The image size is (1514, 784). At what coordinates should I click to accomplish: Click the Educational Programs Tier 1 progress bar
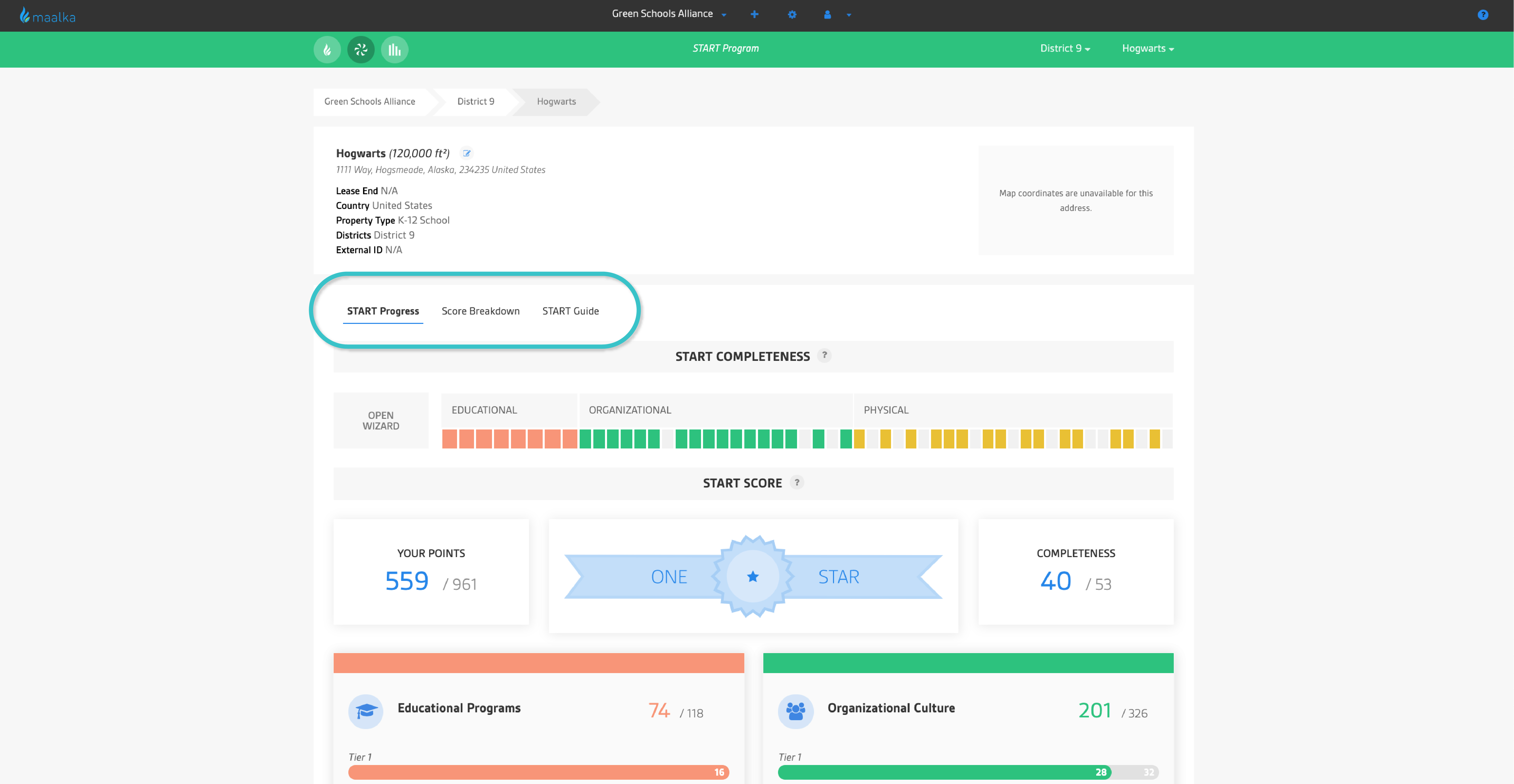(539, 772)
